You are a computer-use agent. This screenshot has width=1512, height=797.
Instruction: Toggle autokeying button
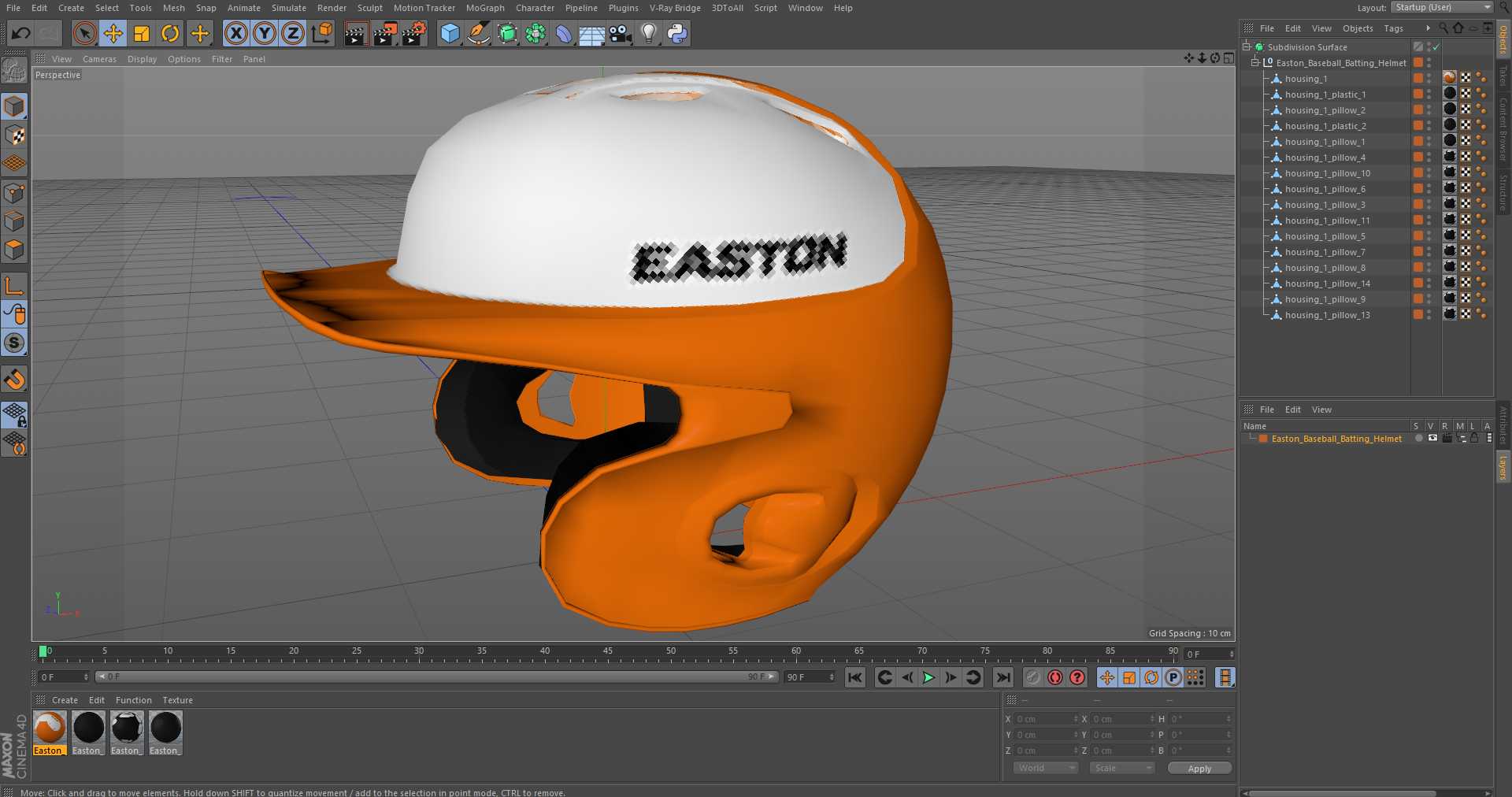point(1055,677)
